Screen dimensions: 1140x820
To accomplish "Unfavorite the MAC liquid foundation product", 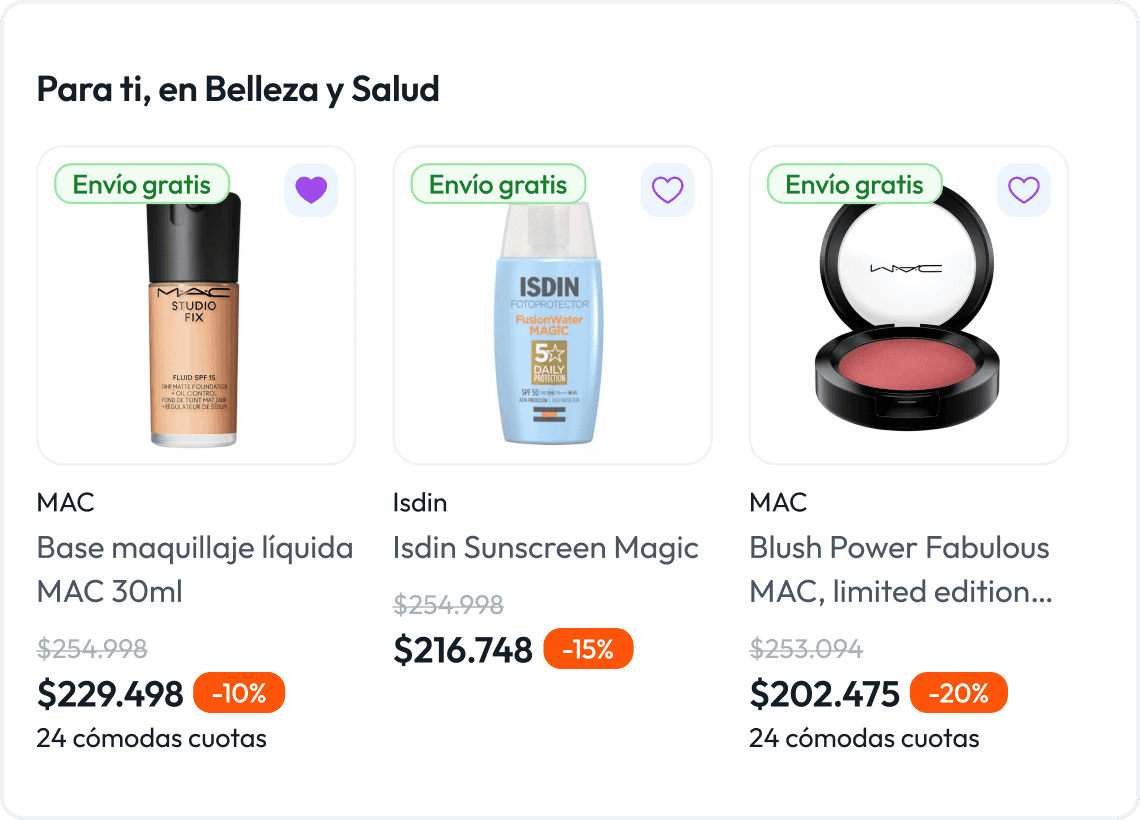I will (311, 189).
